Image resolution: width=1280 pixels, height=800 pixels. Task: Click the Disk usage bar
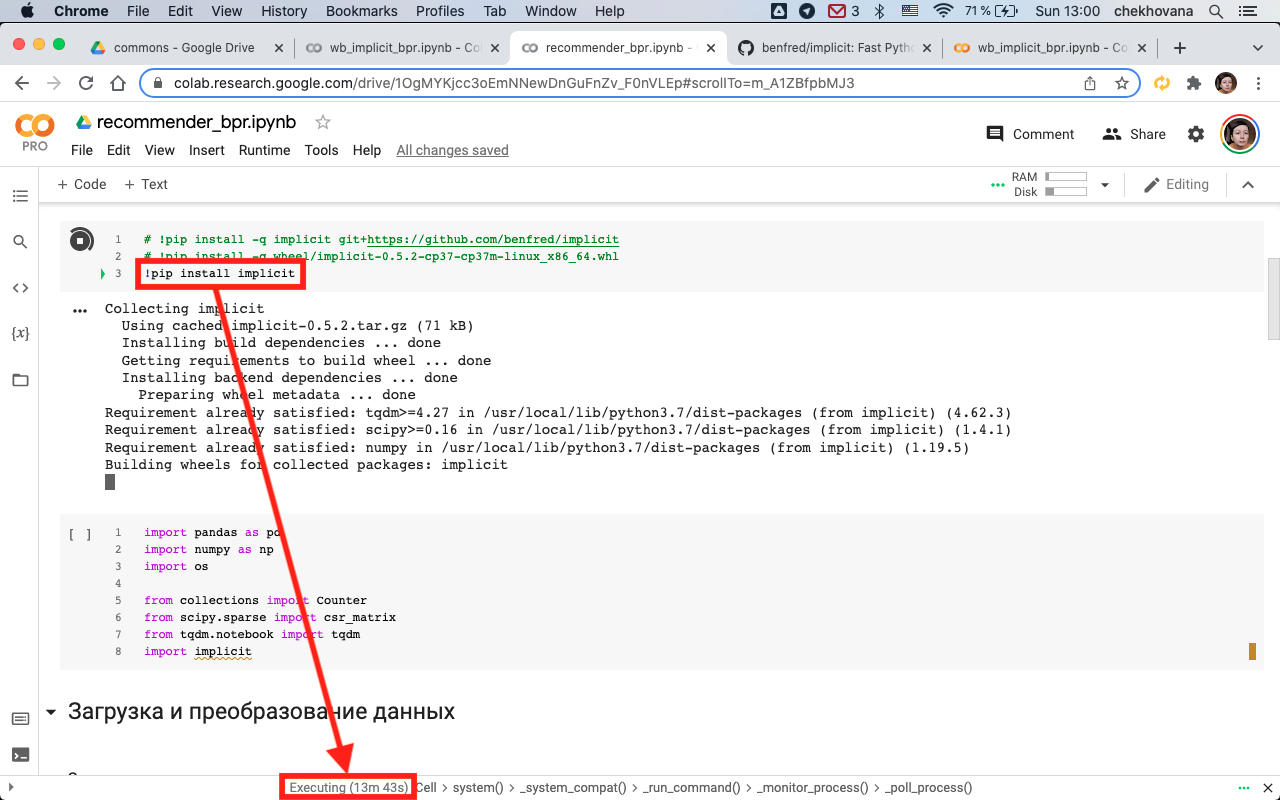(1066, 191)
